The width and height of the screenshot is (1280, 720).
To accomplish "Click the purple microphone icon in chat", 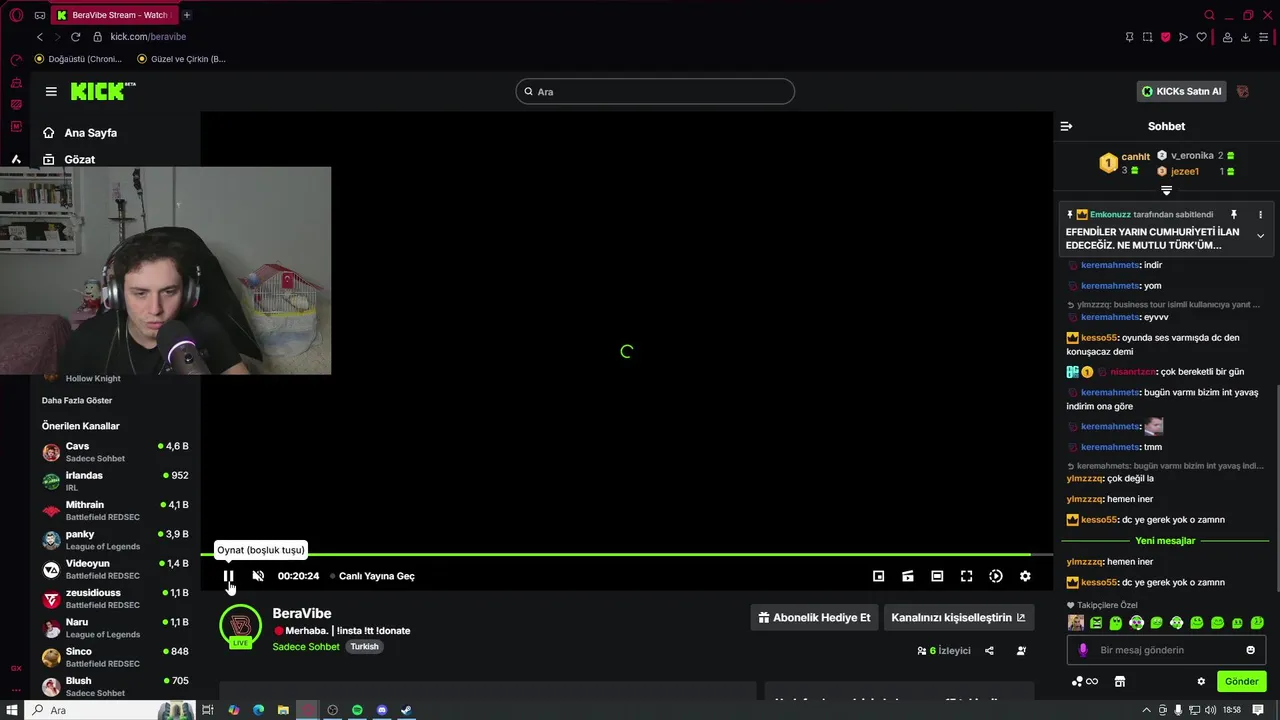I will coord(1082,650).
